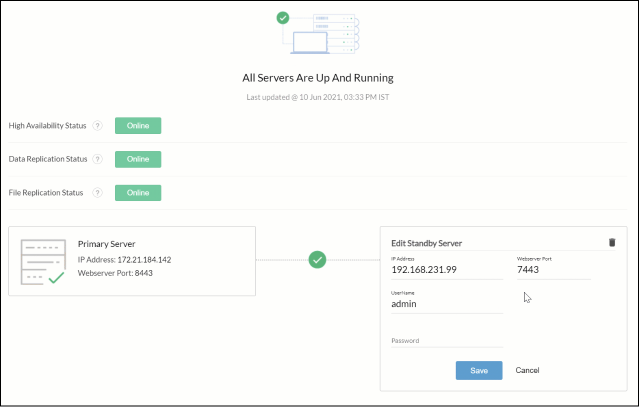Click the green check badge above header
639x407 pixels.
click(x=284, y=18)
